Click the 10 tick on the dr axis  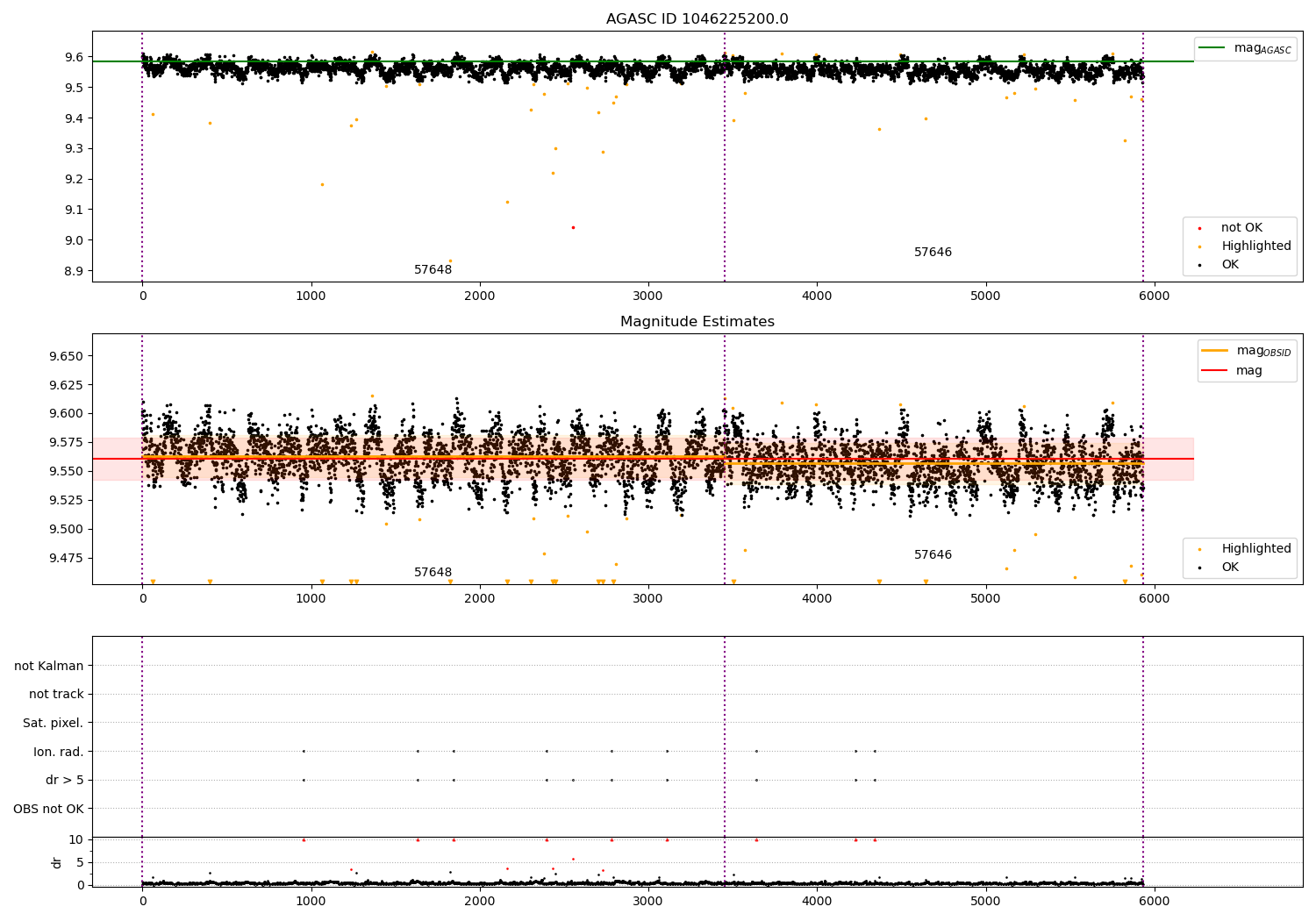coord(76,839)
